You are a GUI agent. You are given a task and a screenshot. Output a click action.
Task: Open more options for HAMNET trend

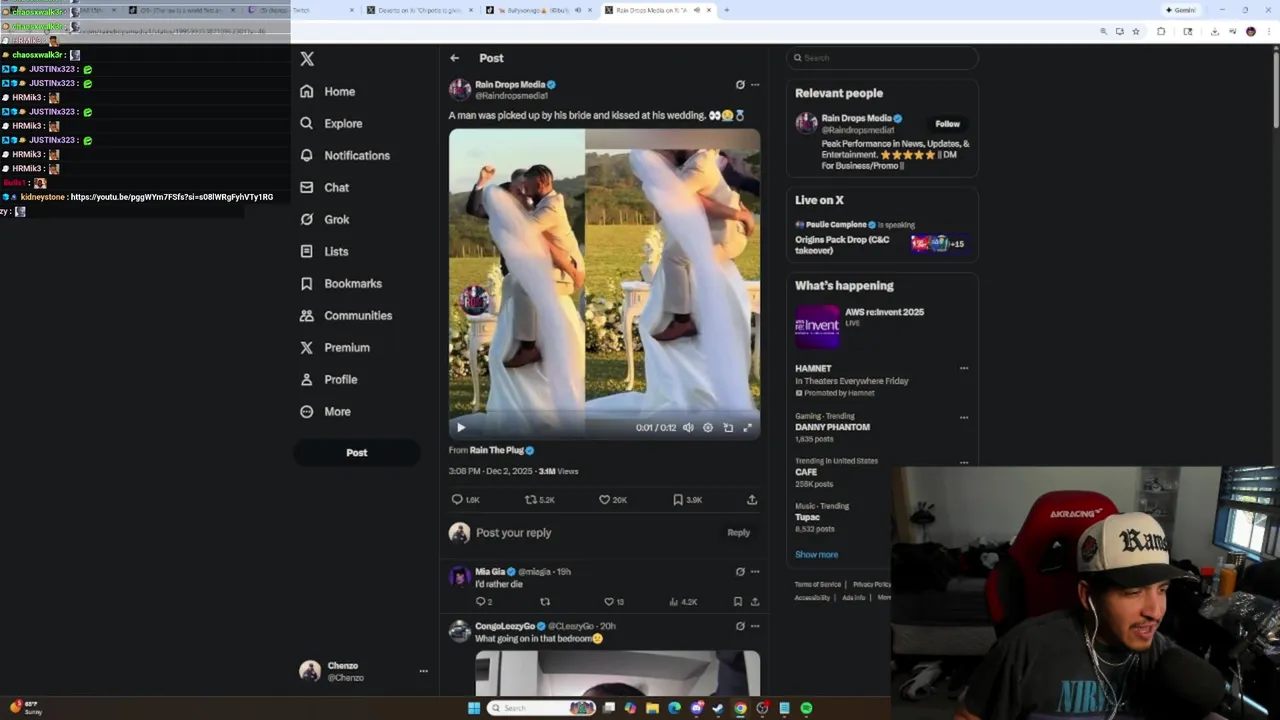[x=964, y=368]
